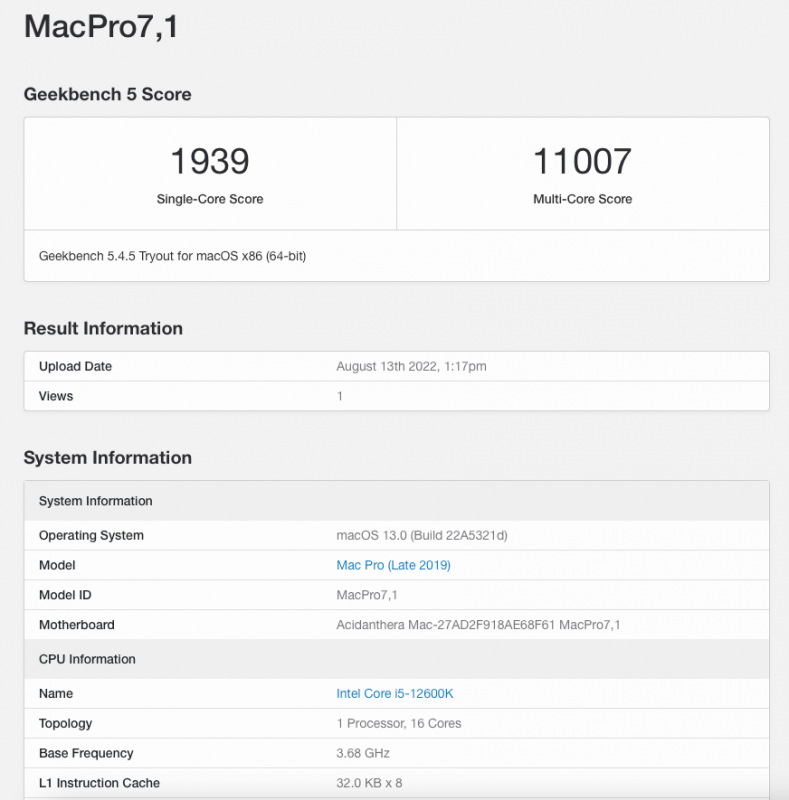
Task: Click the Single-Core Score label
Action: tap(209, 199)
